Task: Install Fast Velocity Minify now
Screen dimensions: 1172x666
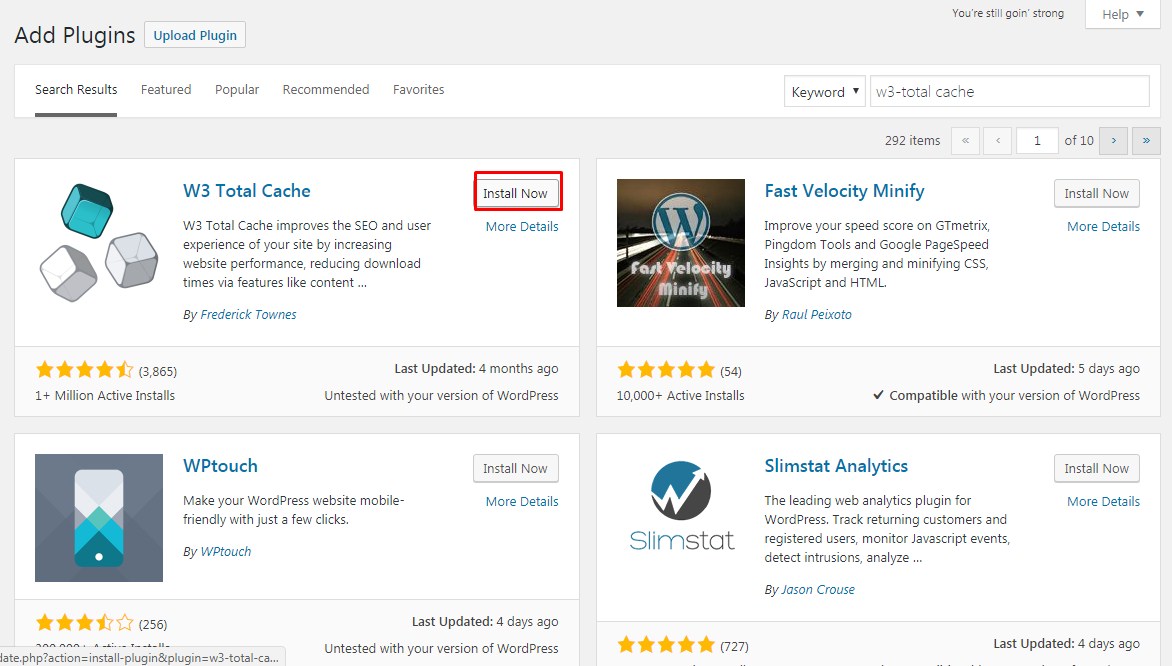Action: 1097,194
